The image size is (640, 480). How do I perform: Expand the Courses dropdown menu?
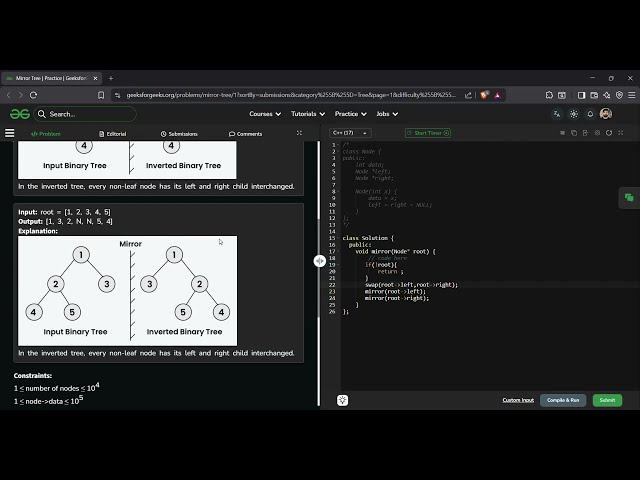[x=265, y=114]
